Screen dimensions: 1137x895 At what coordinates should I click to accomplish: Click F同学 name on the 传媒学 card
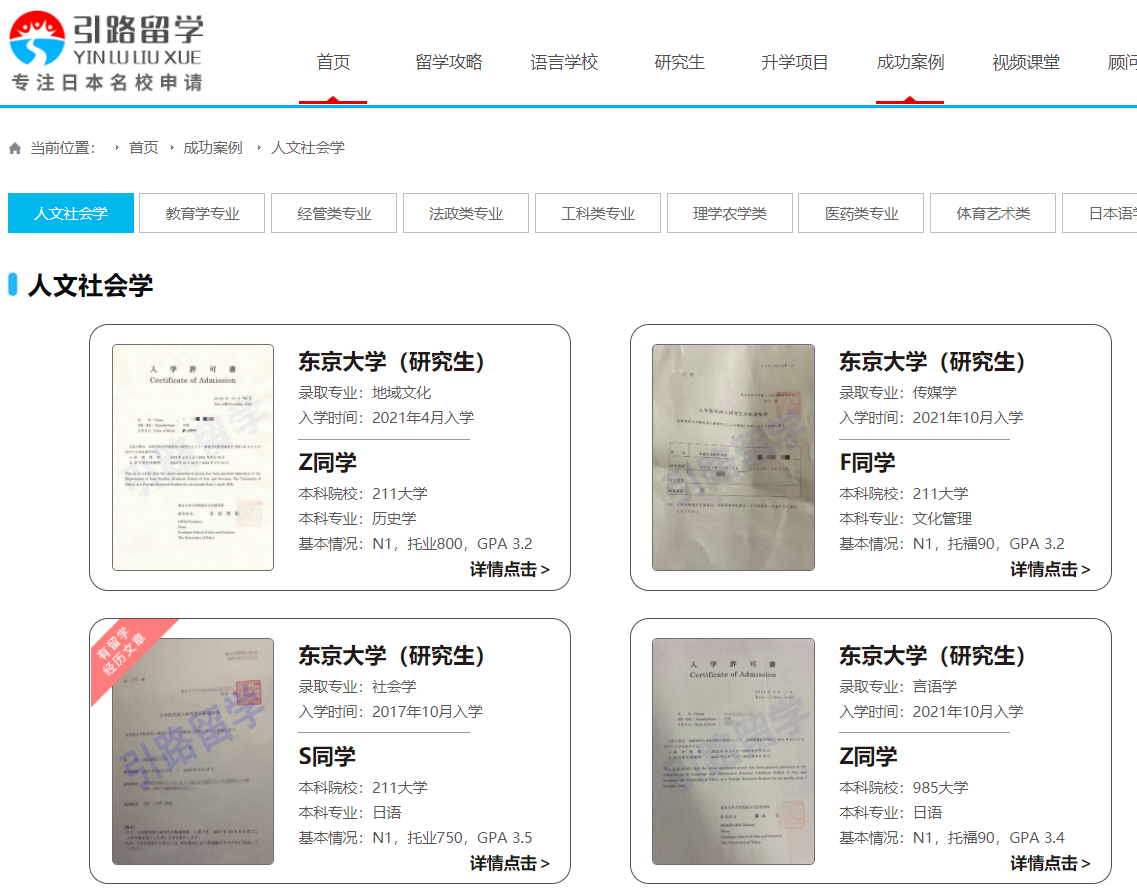(x=867, y=462)
